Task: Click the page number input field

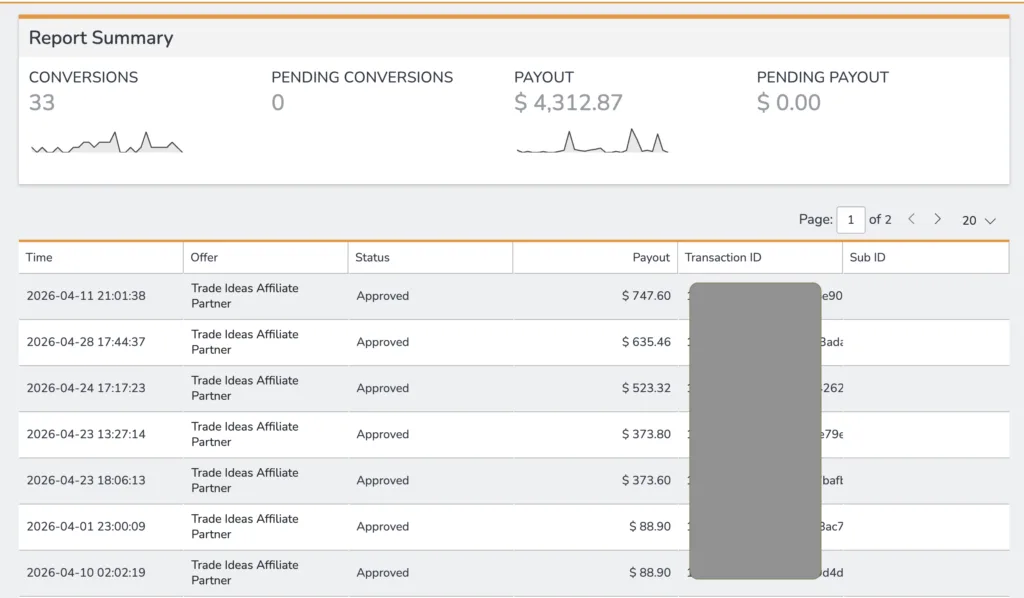Action: coord(851,220)
